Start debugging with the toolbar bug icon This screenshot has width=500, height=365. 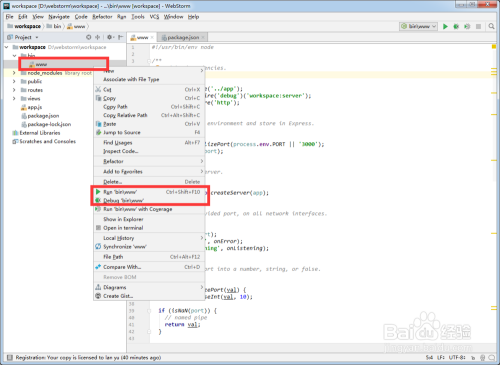click(456, 26)
